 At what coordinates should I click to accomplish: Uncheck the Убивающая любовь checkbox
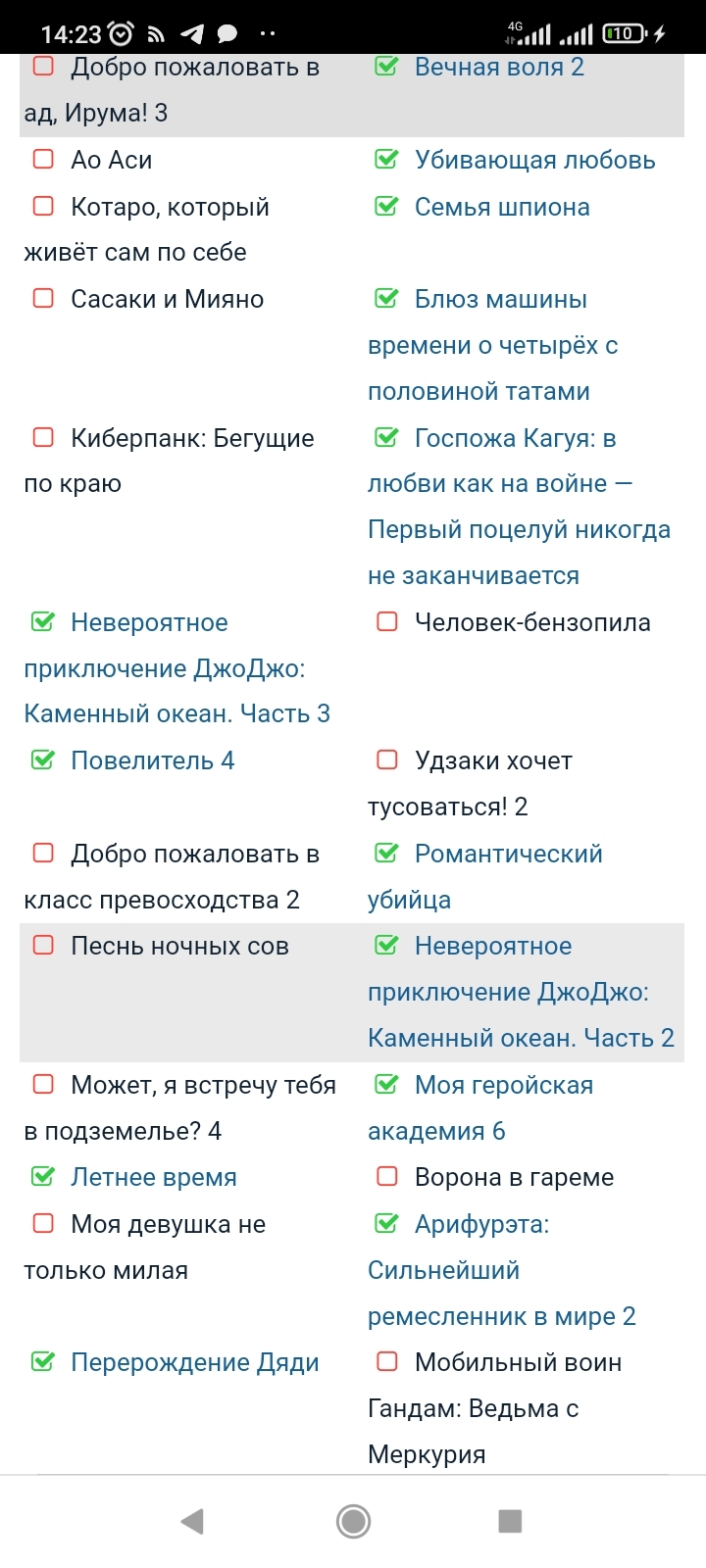coord(387,160)
